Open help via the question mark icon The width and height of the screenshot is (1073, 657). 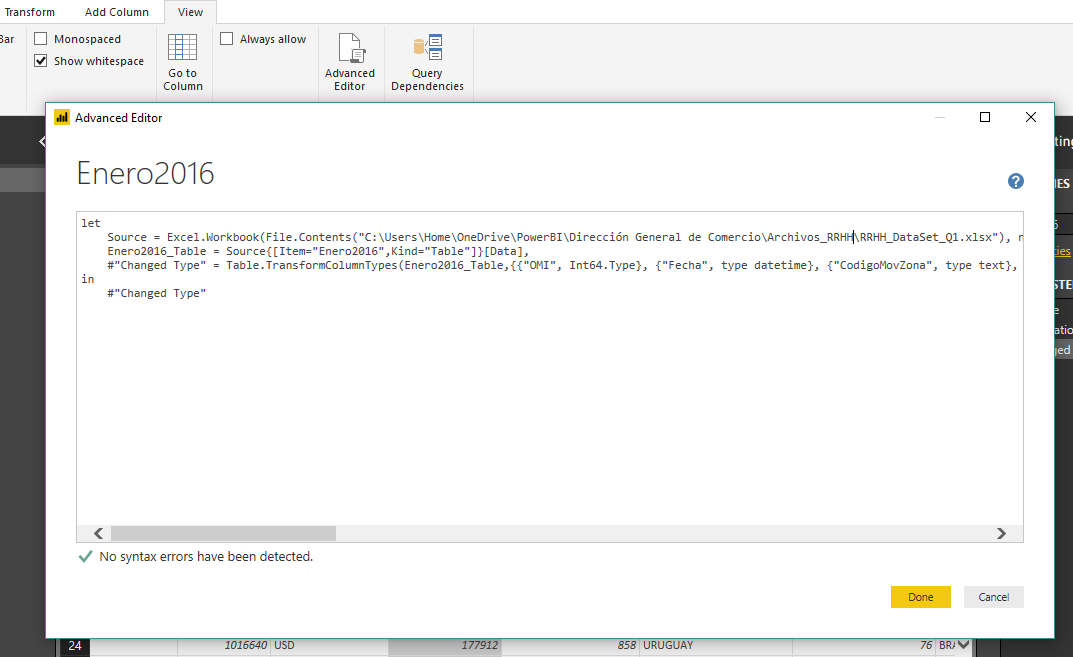pos(1016,181)
